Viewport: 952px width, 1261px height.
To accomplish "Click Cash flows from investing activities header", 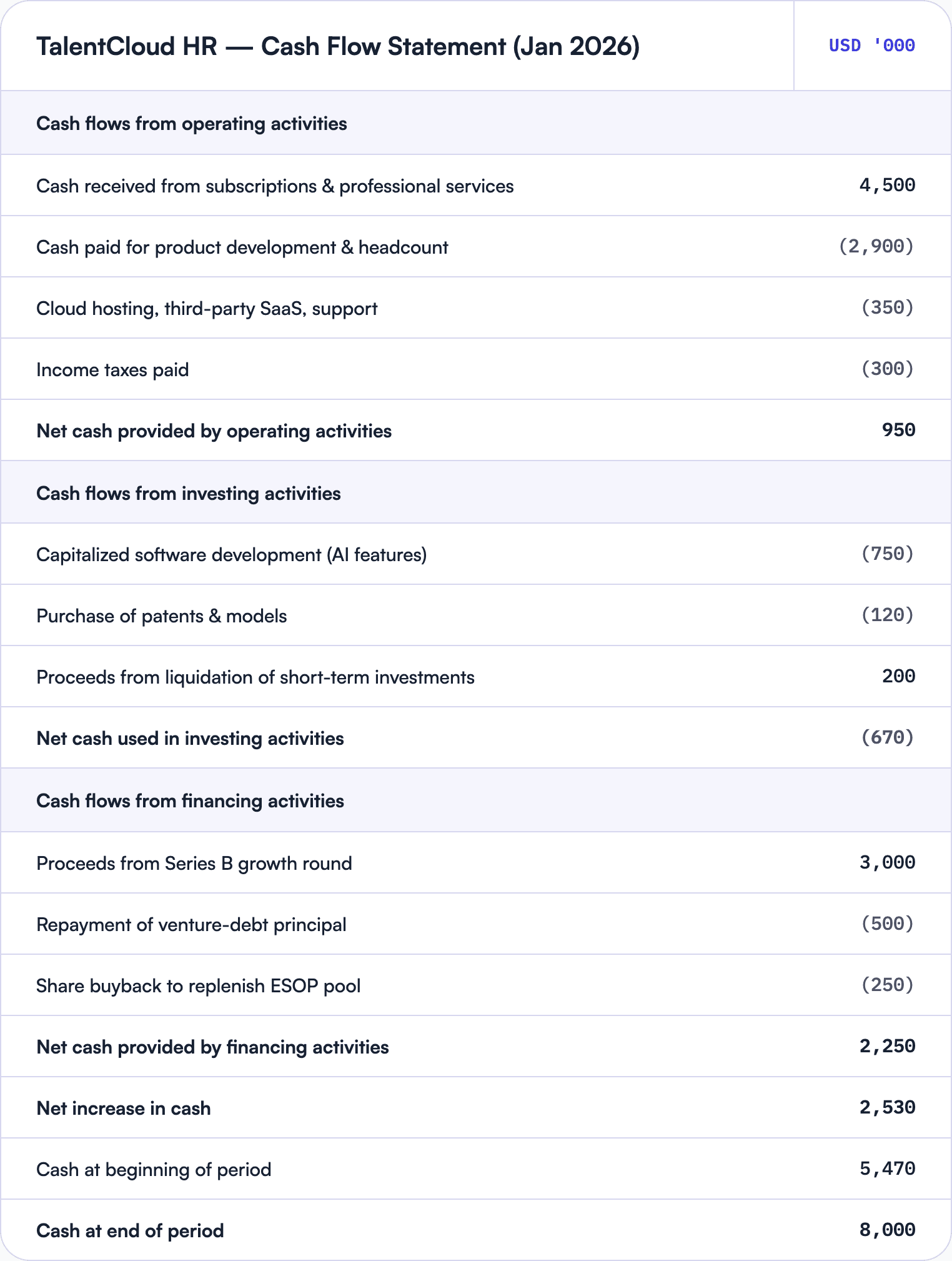I will coord(476,492).
